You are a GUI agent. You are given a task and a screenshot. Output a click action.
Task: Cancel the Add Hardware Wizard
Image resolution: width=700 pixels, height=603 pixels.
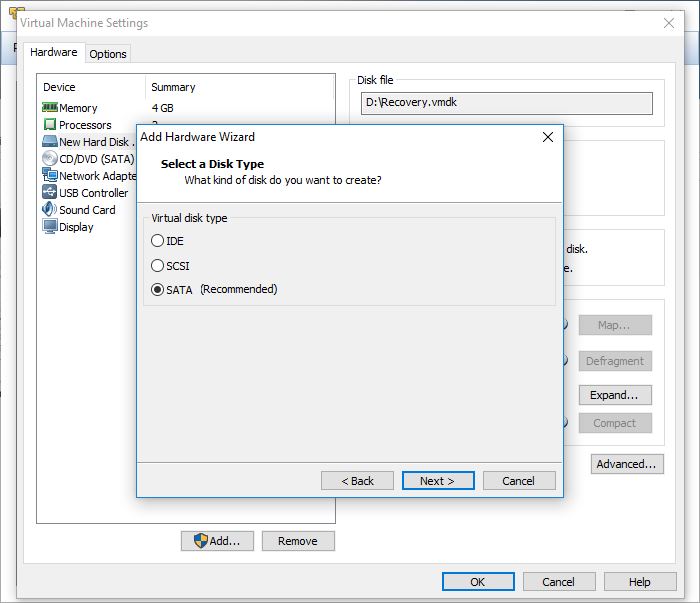[519, 481]
